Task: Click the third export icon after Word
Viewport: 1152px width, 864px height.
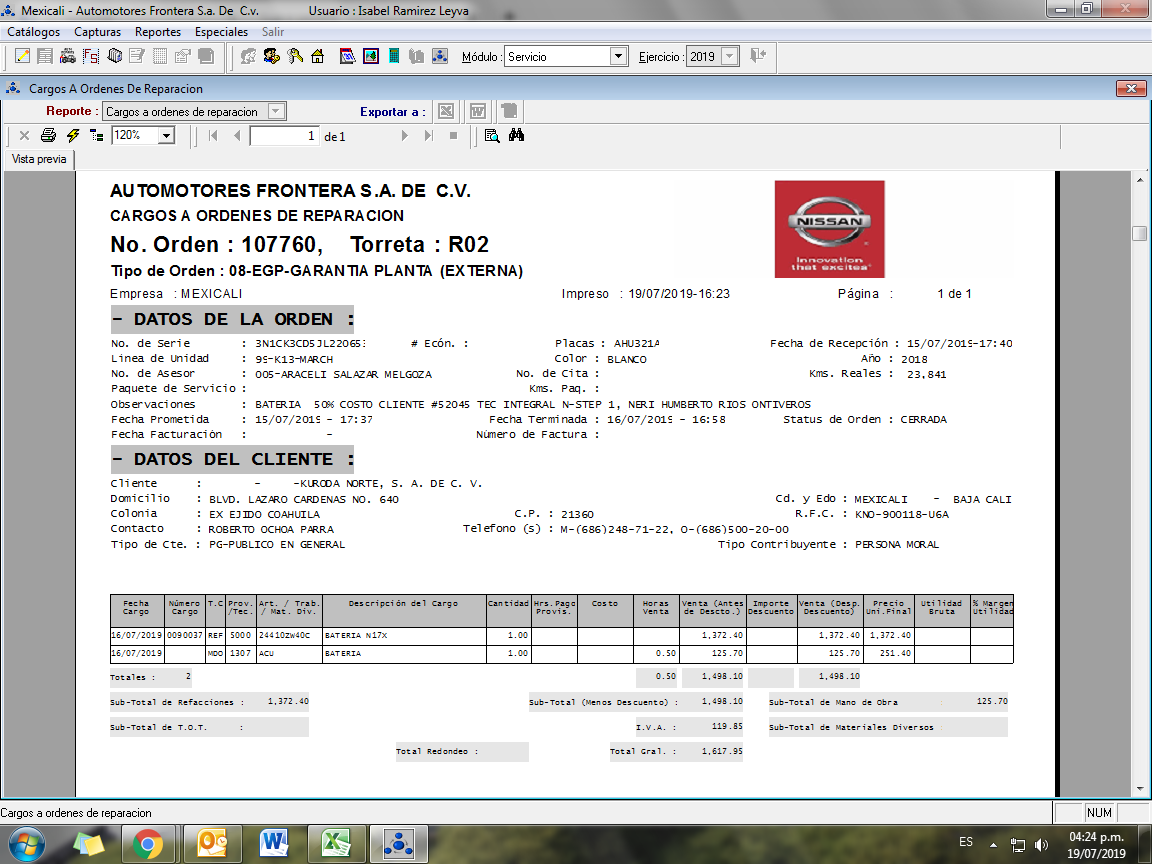Action: click(x=509, y=112)
